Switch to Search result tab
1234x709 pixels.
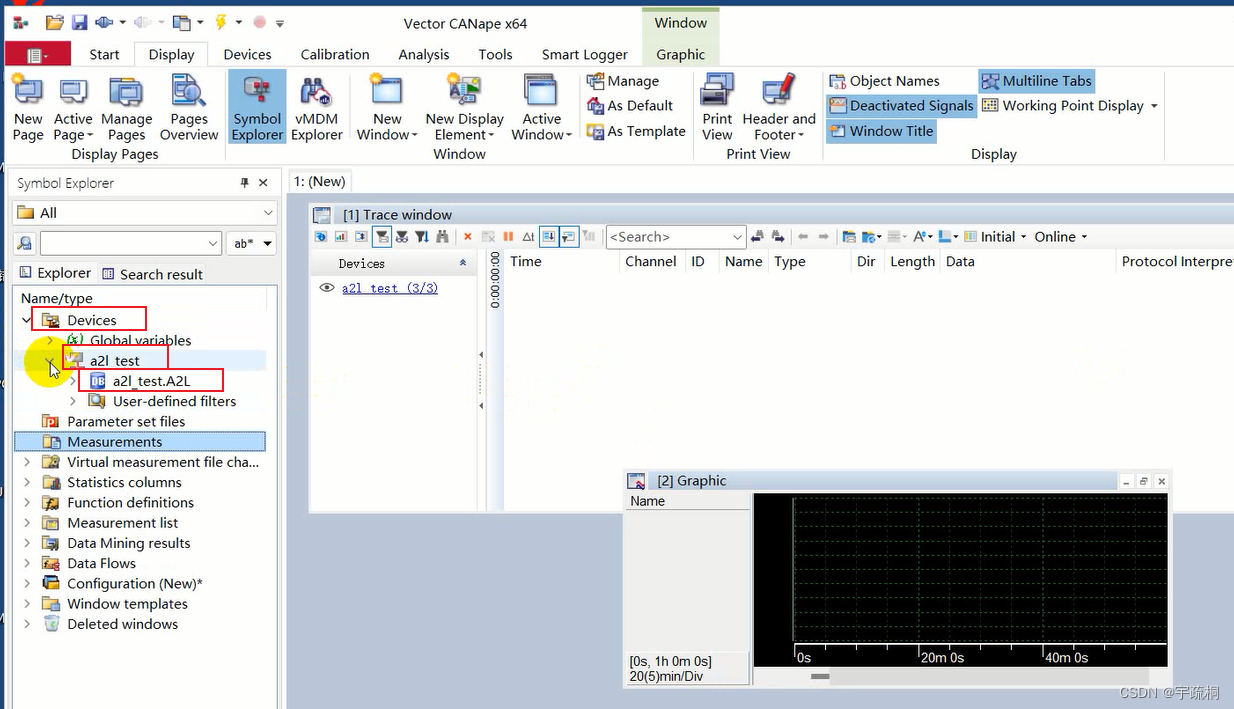(x=151, y=274)
